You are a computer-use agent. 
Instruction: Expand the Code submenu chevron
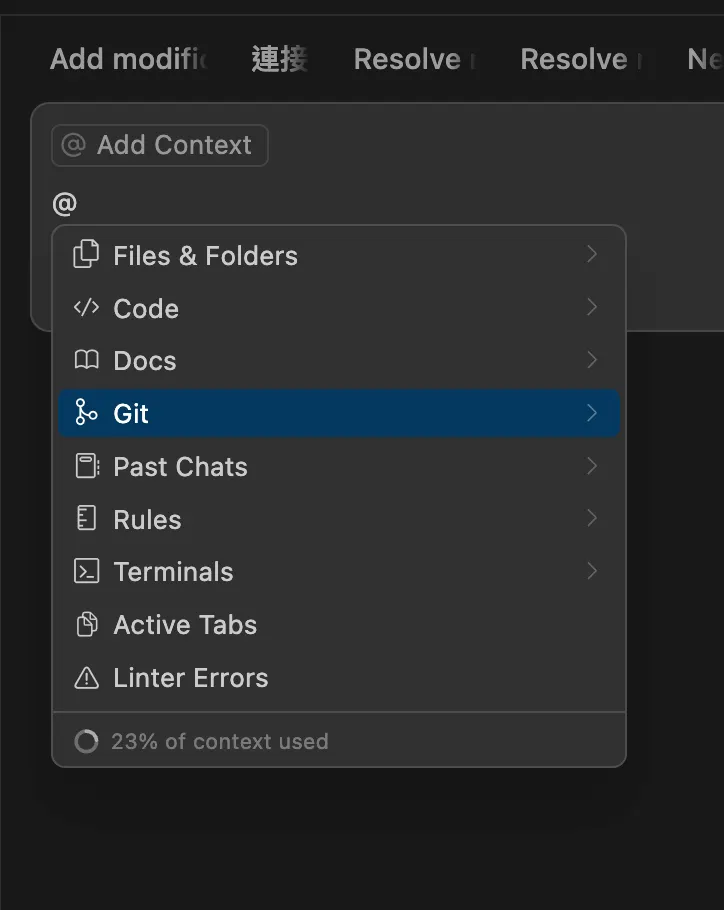[x=592, y=307]
